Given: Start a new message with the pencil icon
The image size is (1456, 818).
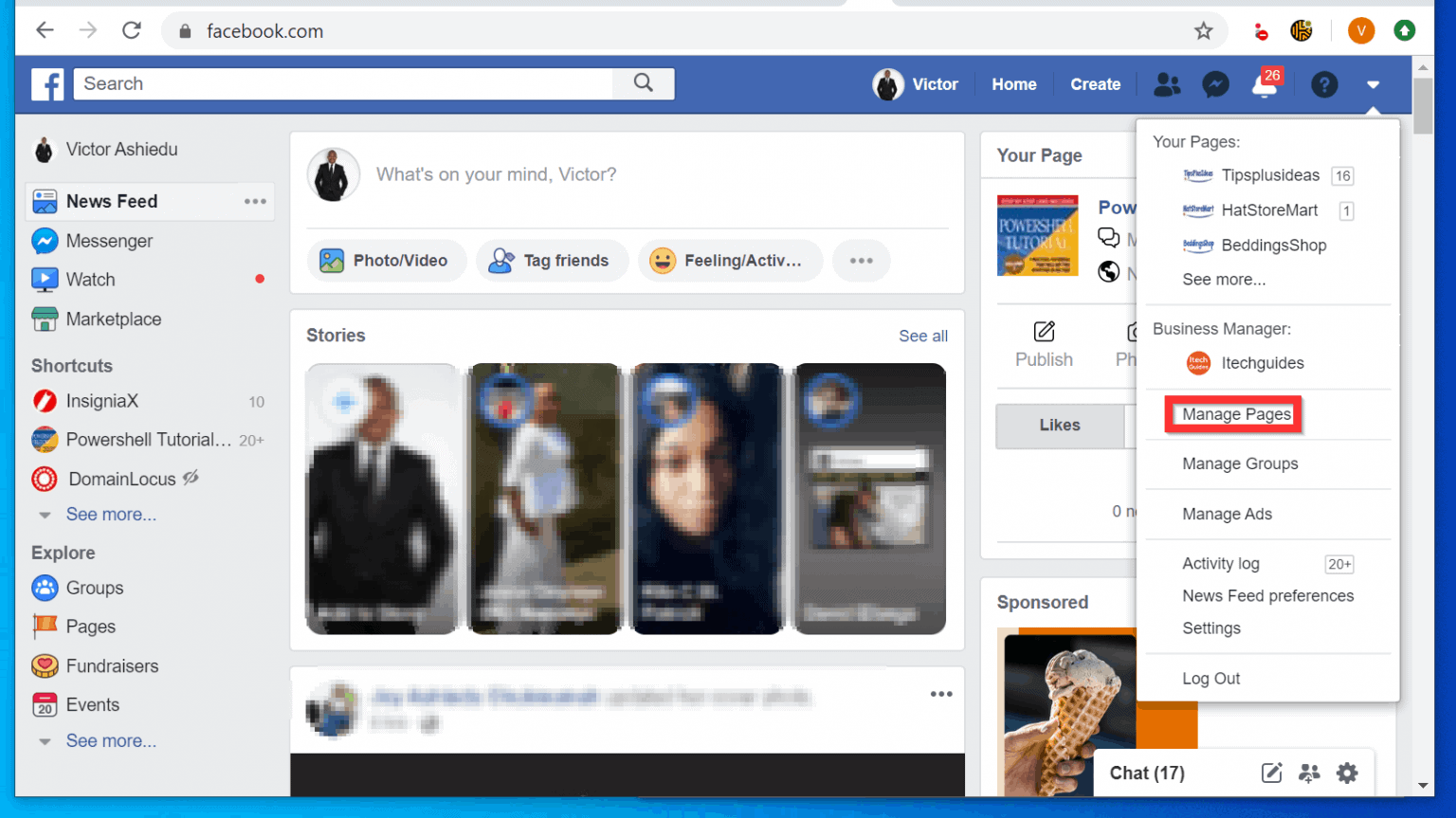Looking at the screenshot, I should [x=1271, y=773].
